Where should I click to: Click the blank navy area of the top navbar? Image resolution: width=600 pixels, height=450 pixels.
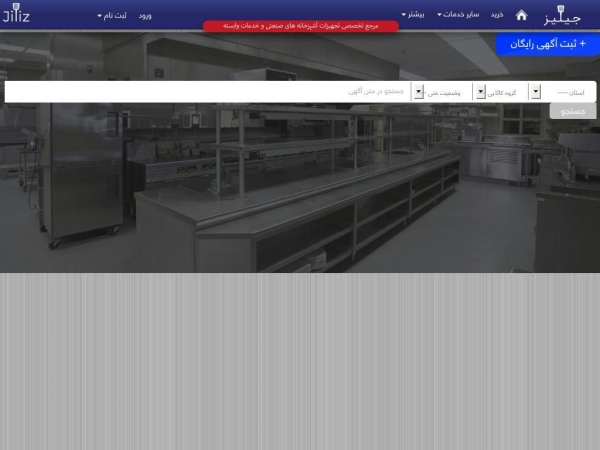tap(250, 10)
